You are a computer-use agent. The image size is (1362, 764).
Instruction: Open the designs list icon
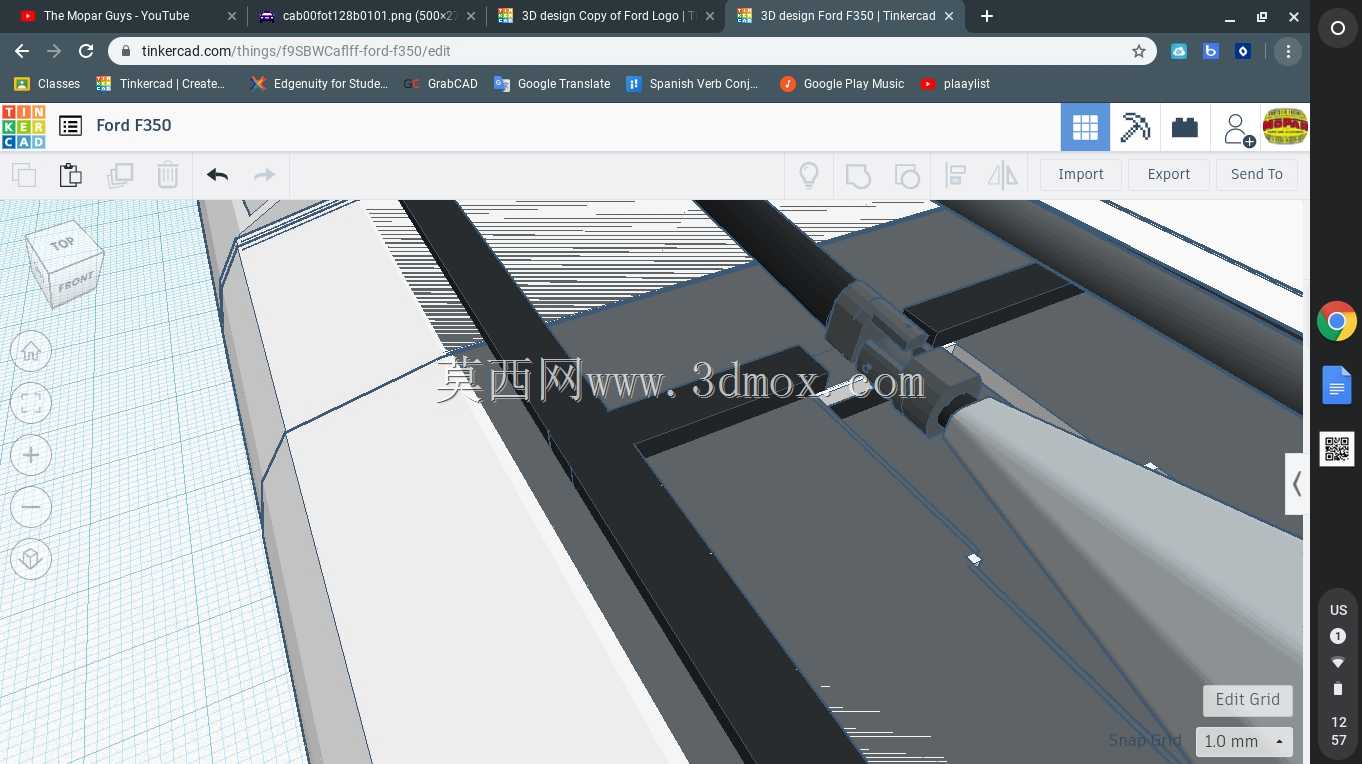pos(70,126)
